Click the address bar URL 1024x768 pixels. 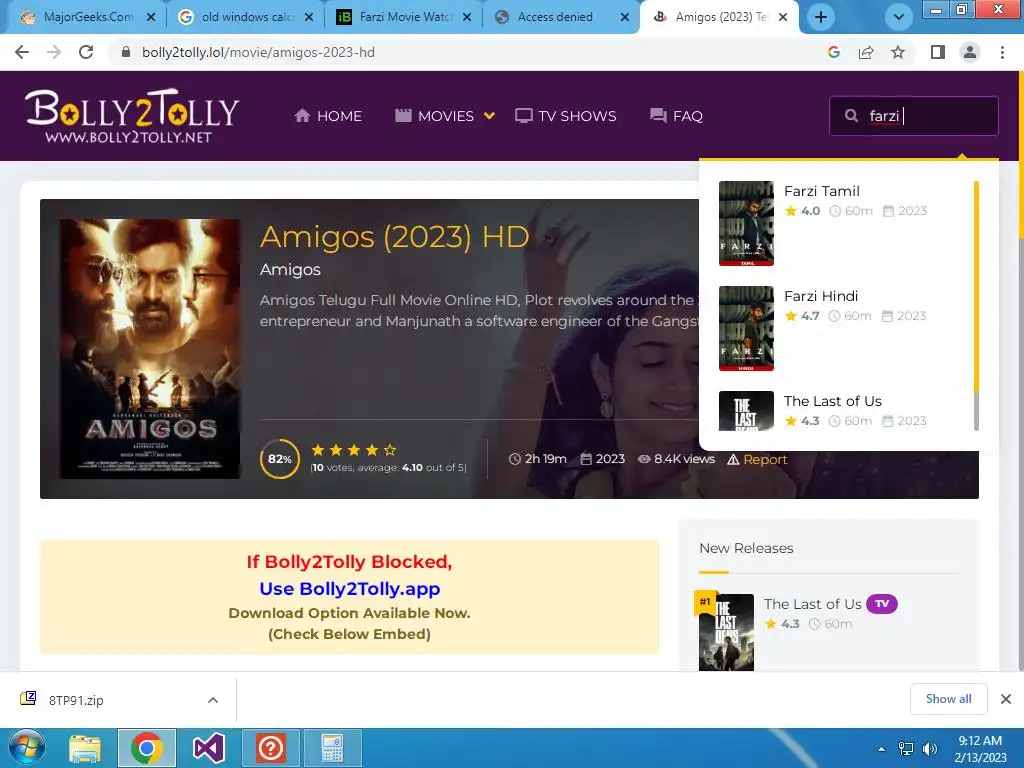coord(259,52)
